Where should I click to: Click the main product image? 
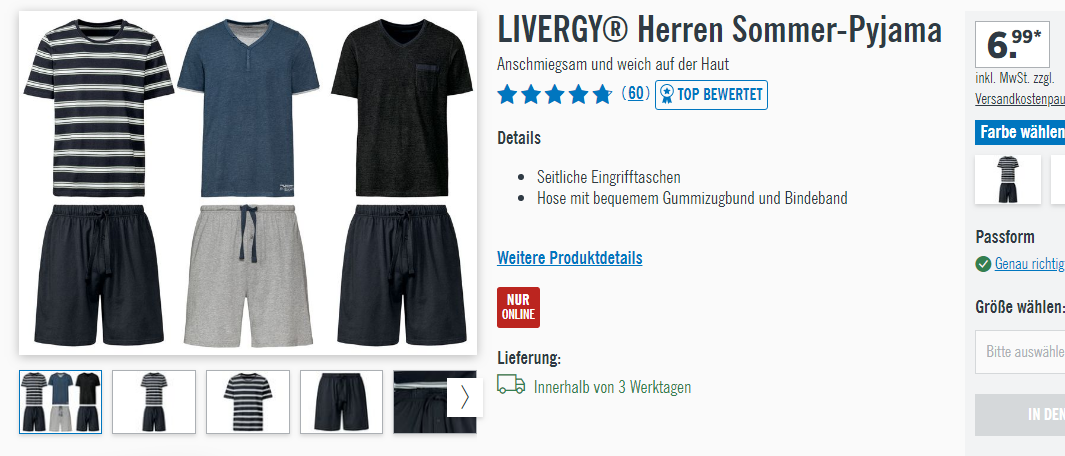pos(248,183)
